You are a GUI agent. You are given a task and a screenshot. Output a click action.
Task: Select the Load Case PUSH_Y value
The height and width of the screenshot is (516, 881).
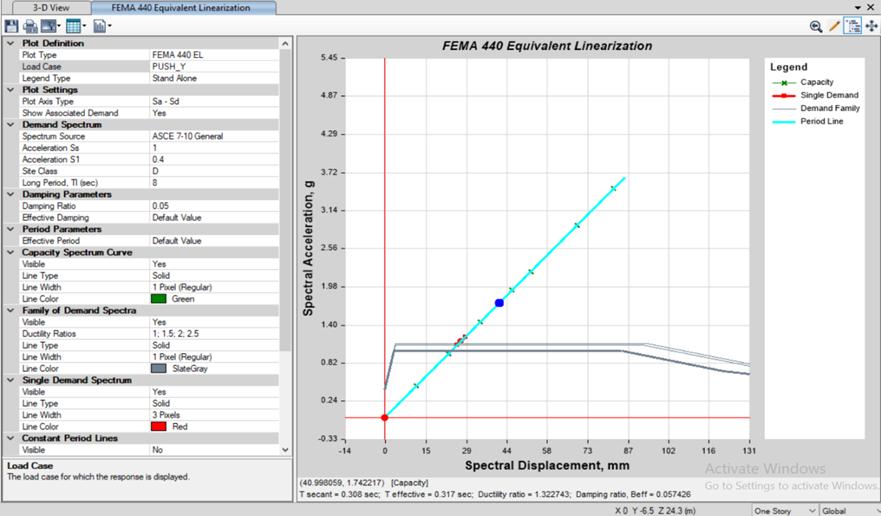(x=214, y=66)
